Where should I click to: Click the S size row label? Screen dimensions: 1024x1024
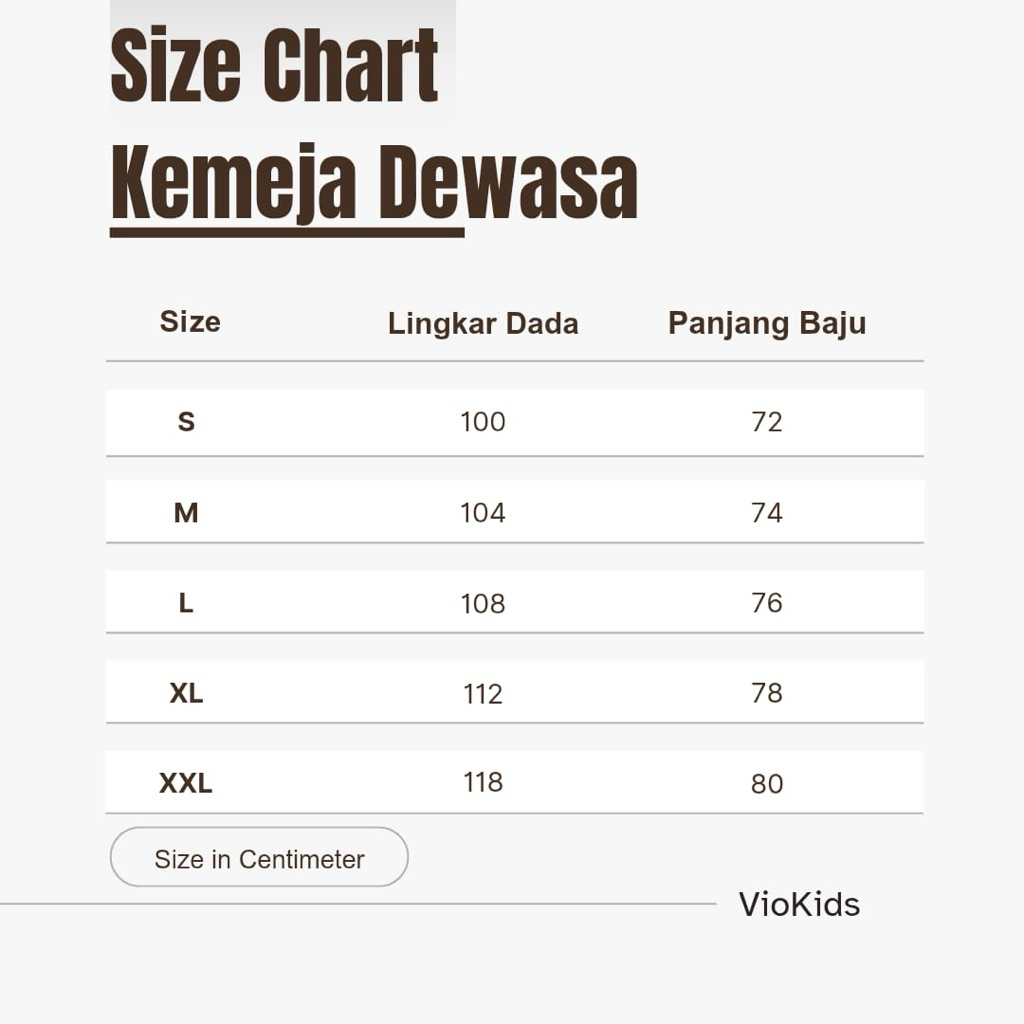click(186, 422)
